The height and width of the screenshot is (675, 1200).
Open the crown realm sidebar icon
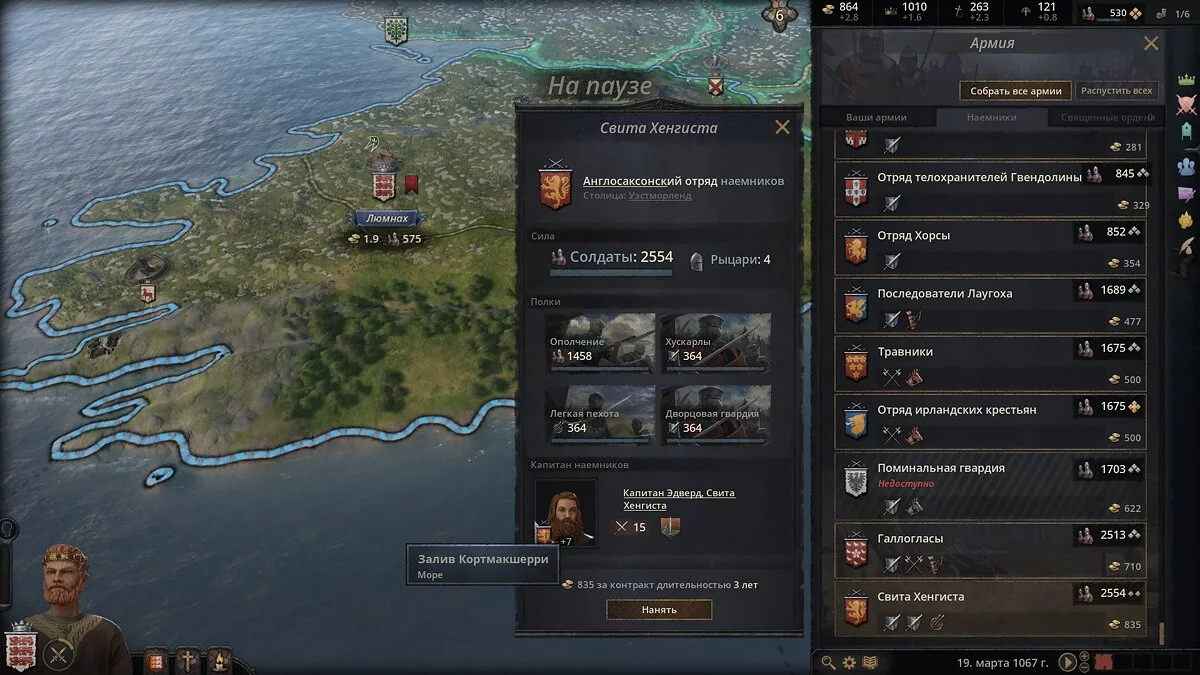(x=1187, y=78)
